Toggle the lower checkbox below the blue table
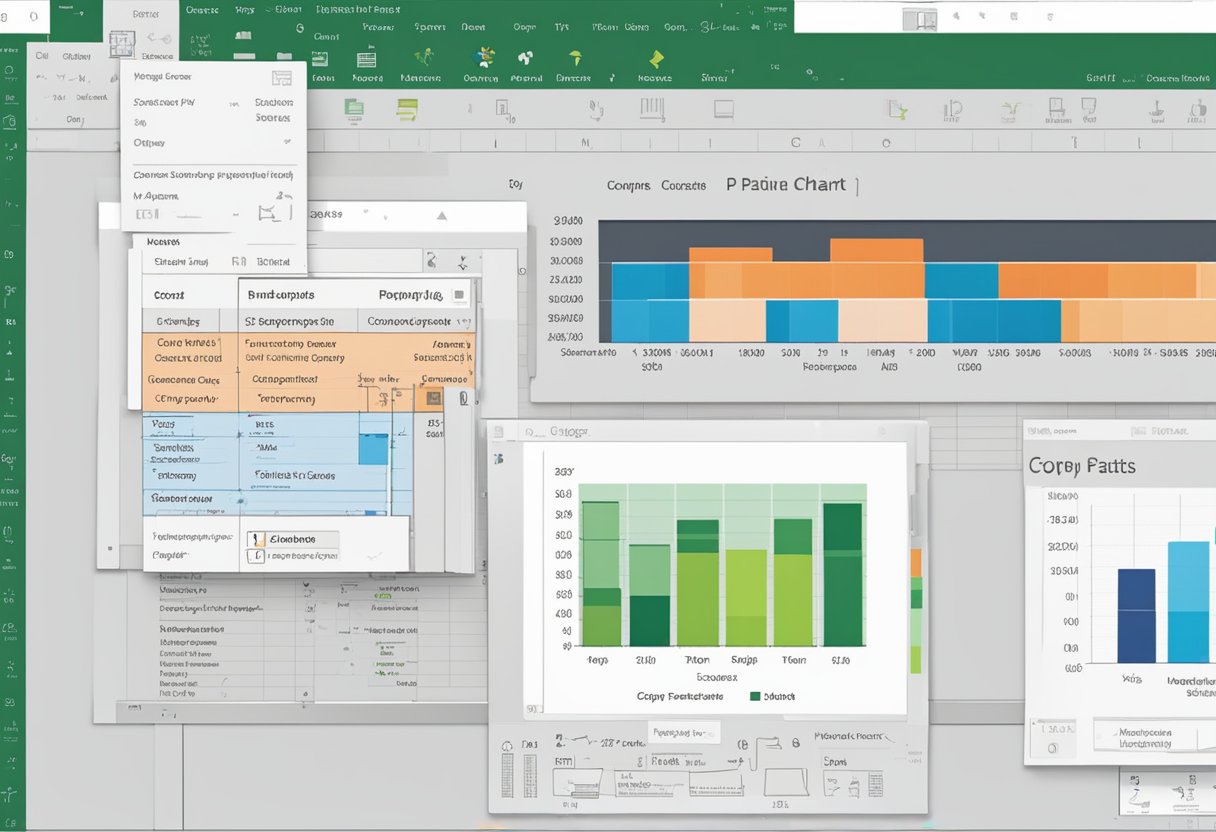This screenshot has height=832, width=1216. [256, 555]
